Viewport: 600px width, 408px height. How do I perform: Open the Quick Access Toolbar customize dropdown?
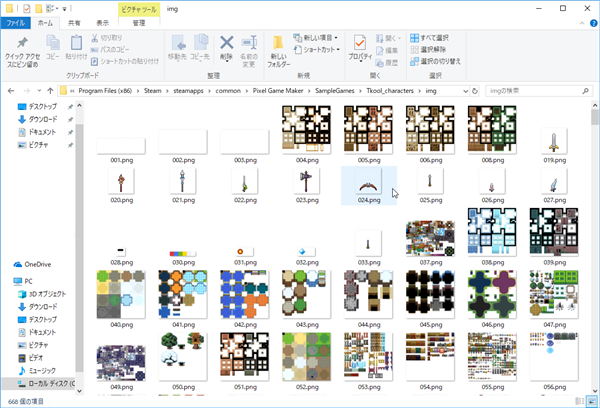point(64,8)
